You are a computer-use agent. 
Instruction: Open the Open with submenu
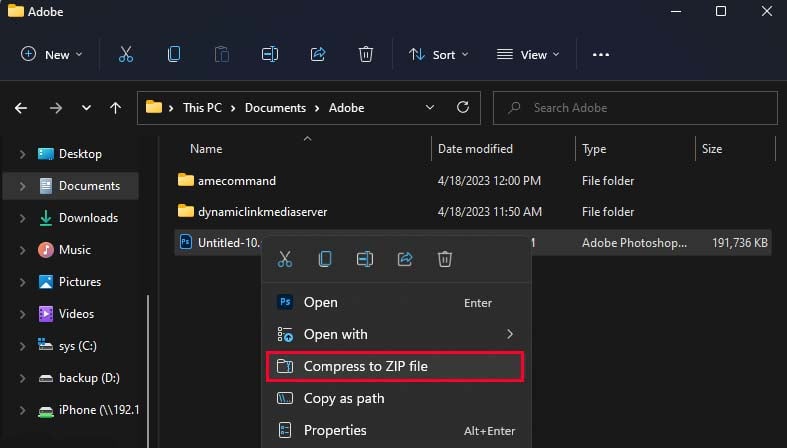pos(395,334)
